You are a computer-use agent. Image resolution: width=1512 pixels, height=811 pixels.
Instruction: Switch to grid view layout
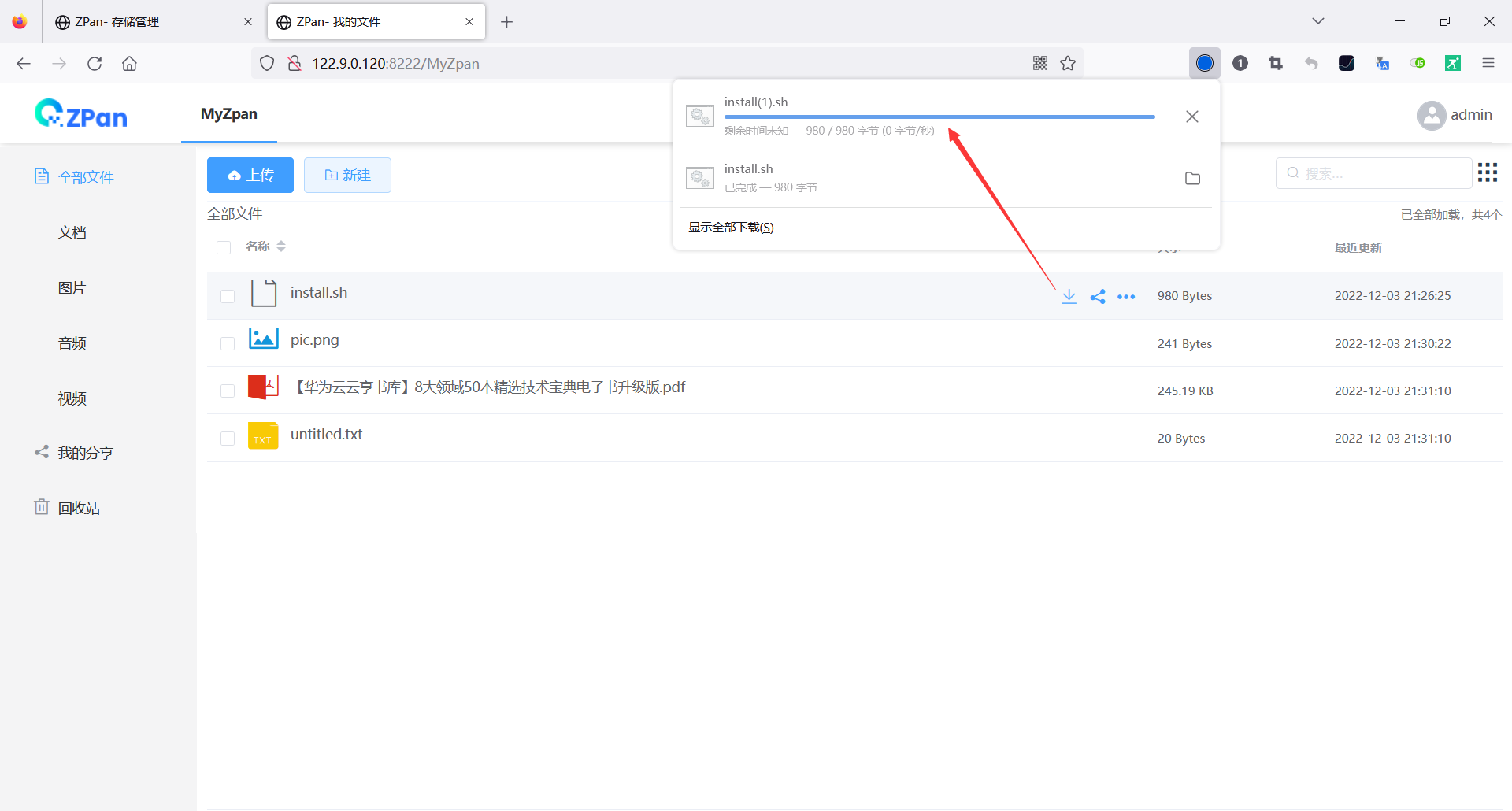coord(1488,172)
